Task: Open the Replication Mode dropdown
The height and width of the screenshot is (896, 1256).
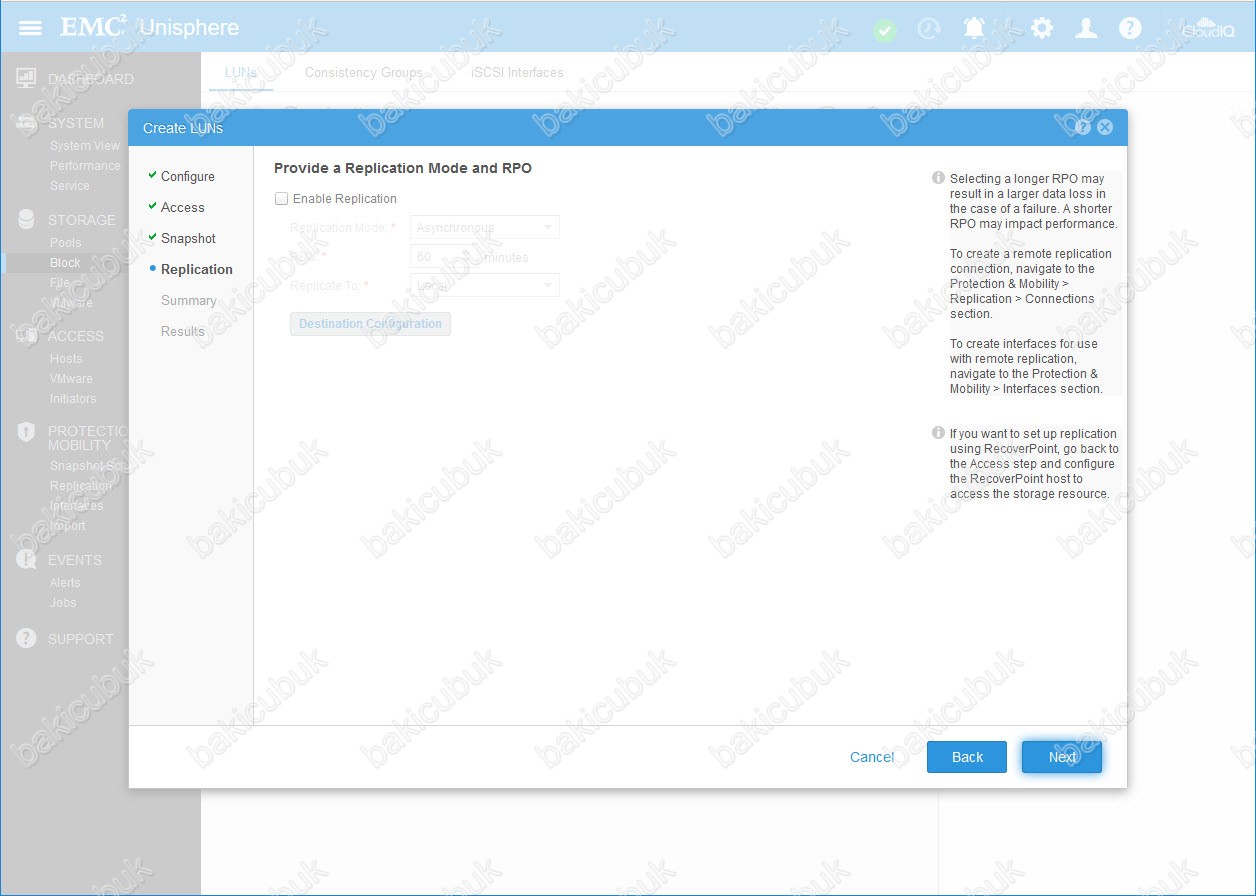Action: 485,227
